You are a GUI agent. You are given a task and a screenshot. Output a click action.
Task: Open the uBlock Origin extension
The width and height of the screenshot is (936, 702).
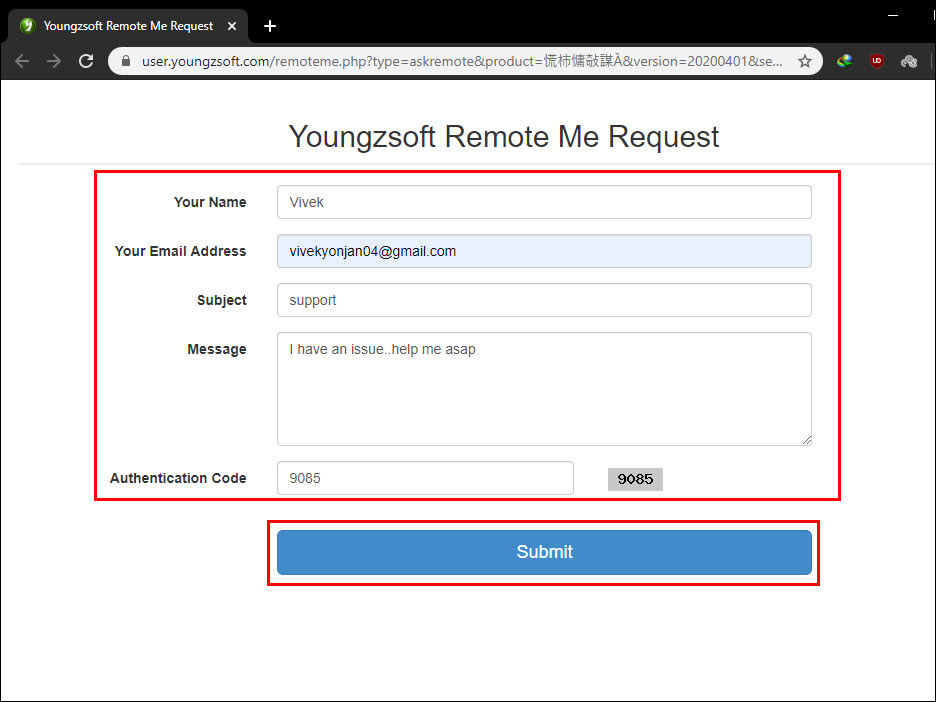coord(876,60)
